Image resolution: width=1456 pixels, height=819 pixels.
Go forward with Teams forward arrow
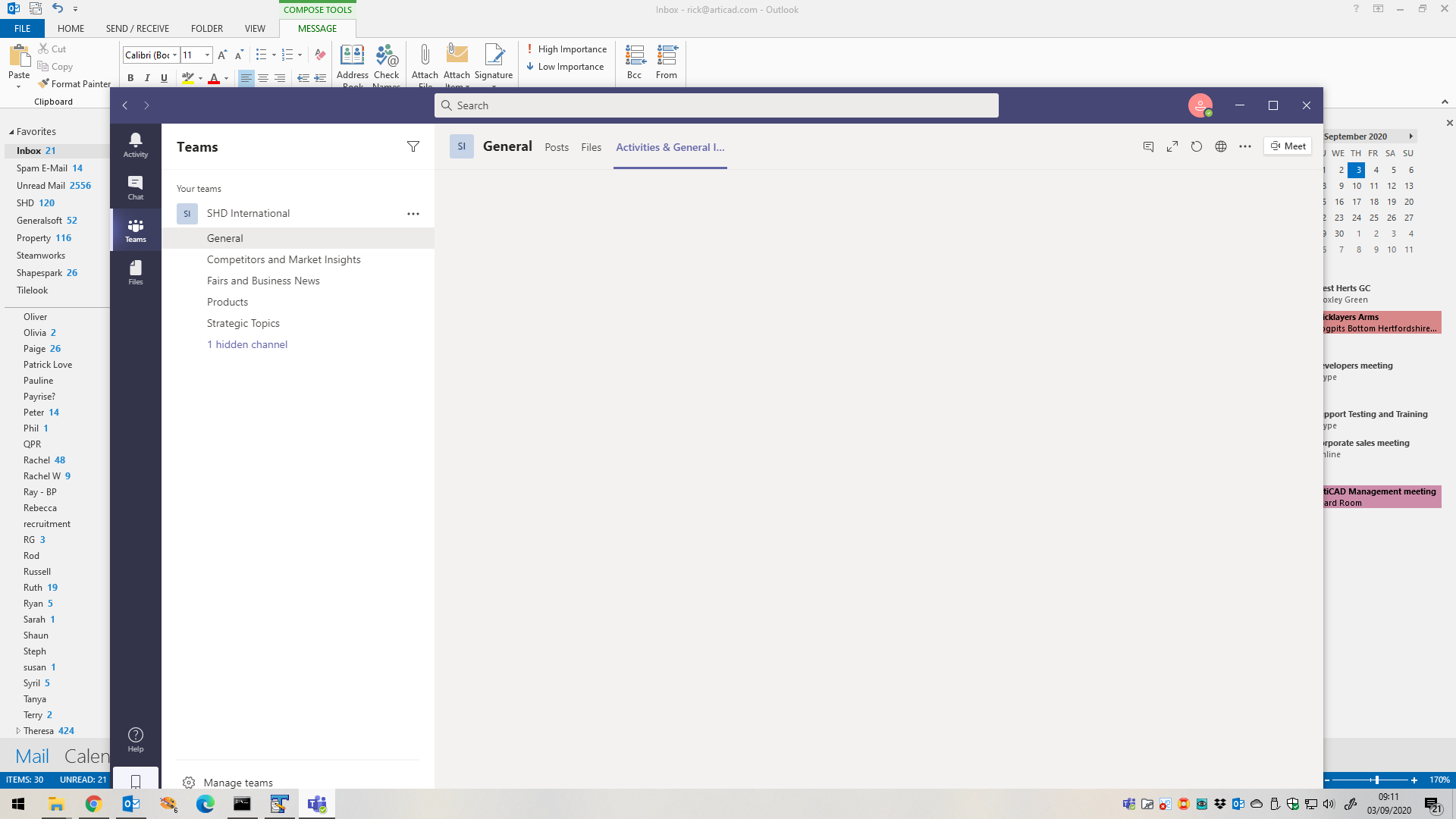(146, 105)
